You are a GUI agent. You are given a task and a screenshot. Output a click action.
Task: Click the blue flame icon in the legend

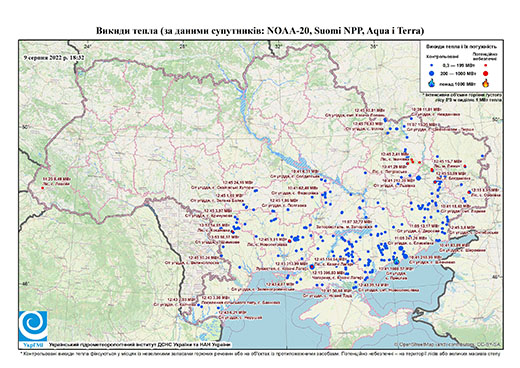click(x=432, y=83)
